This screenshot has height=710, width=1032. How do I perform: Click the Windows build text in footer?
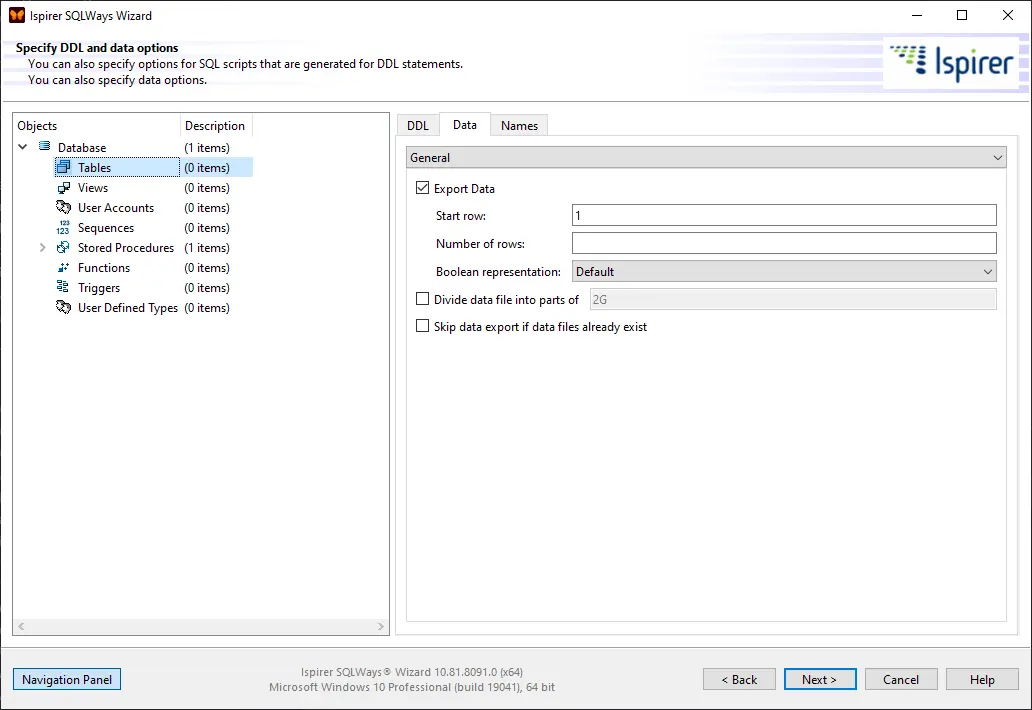pyautogui.click(x=412, y=687)
